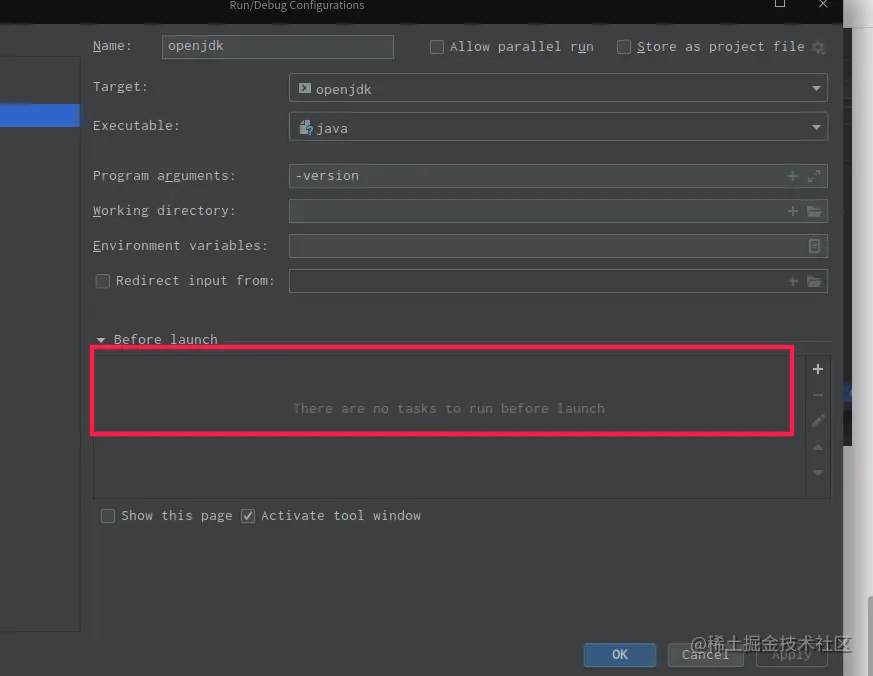The width and height of the screenshot is (873, 676).
Task: Open the gear icon beside Store as project file
Action: point(818,47)
